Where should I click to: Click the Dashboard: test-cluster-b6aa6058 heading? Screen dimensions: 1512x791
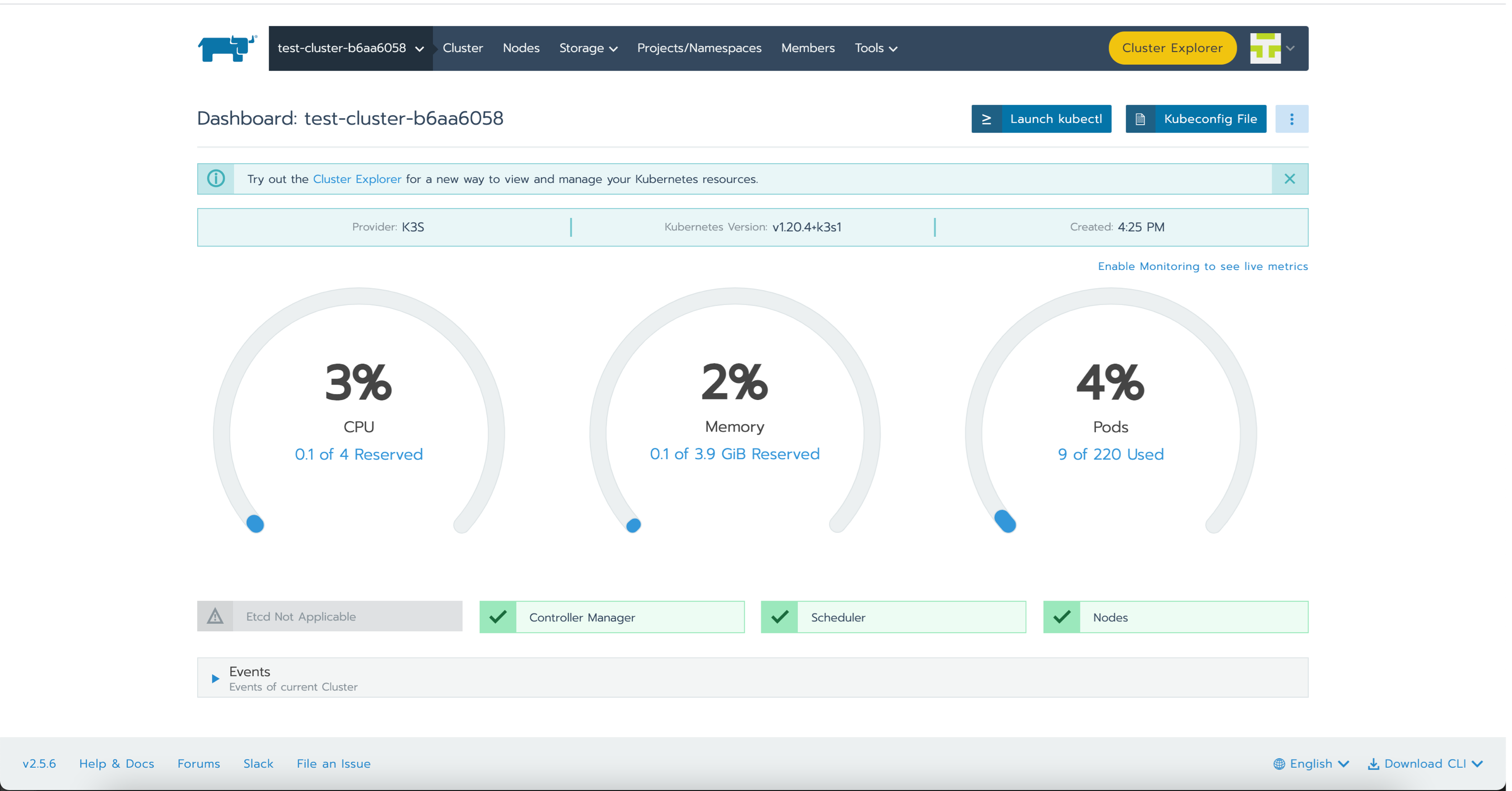pos(350,119)
